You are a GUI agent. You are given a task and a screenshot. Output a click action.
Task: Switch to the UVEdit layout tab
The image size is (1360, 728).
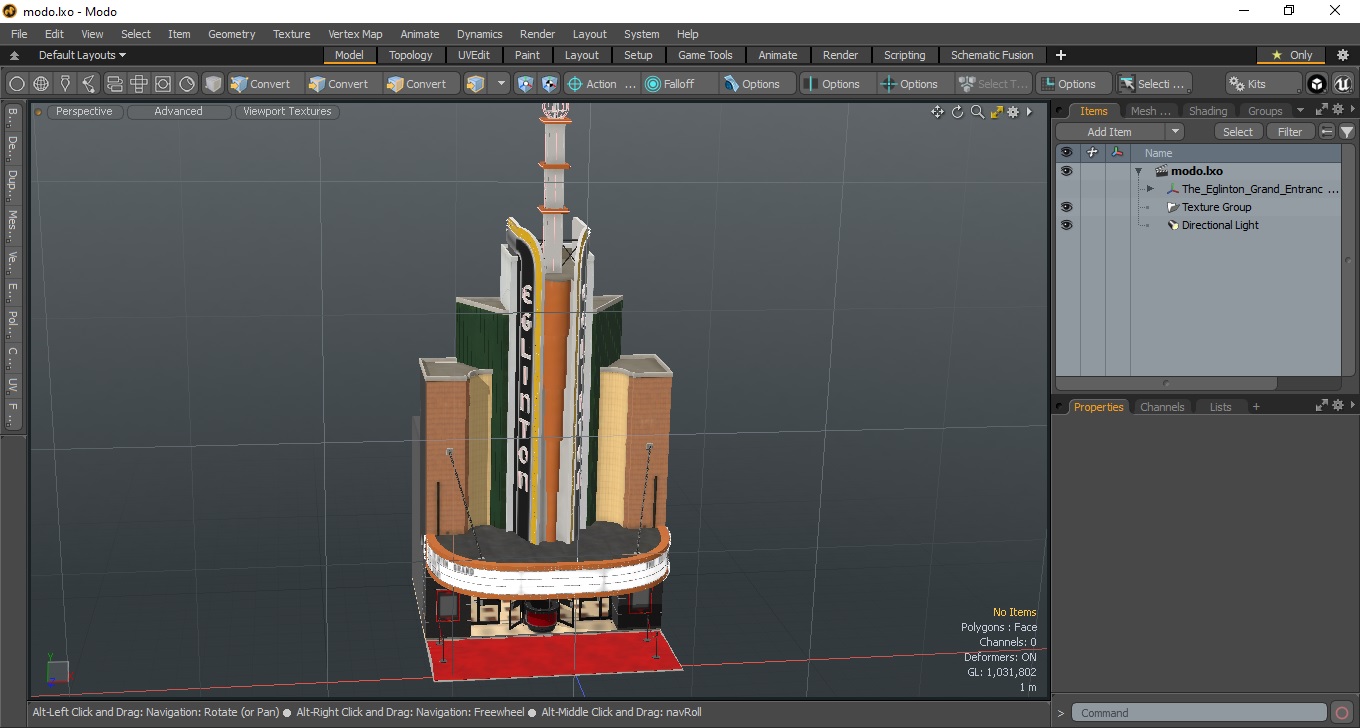pyautogui.click(x=473, y=55)
